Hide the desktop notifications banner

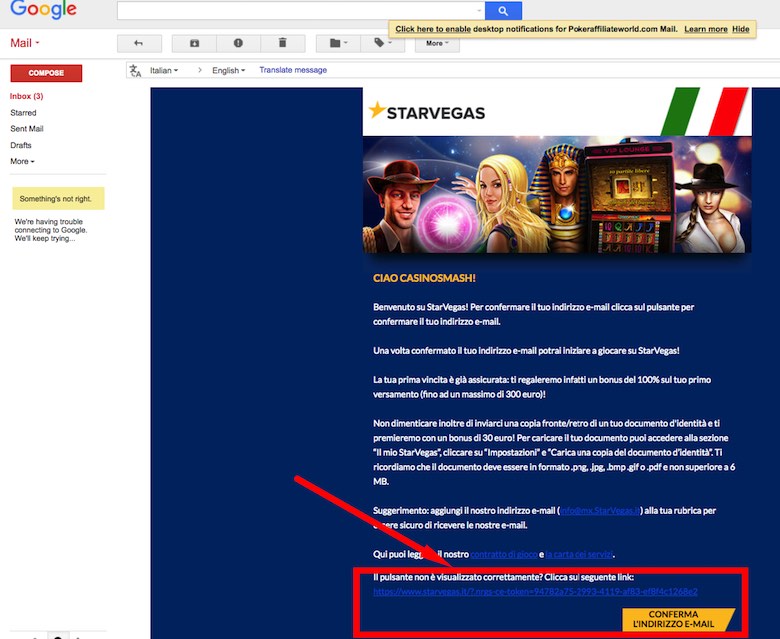tap(741, 29)
